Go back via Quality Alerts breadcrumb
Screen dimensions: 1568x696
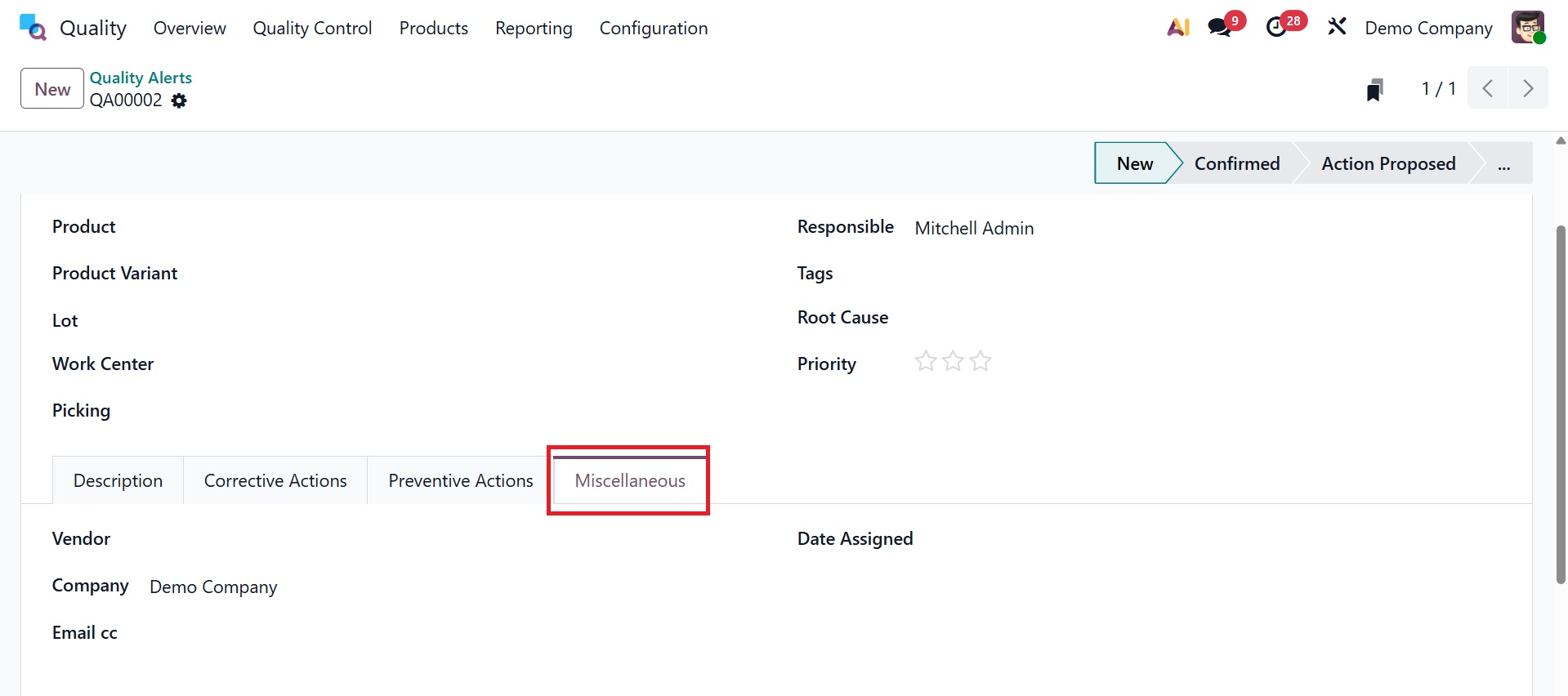click(141, 78)
